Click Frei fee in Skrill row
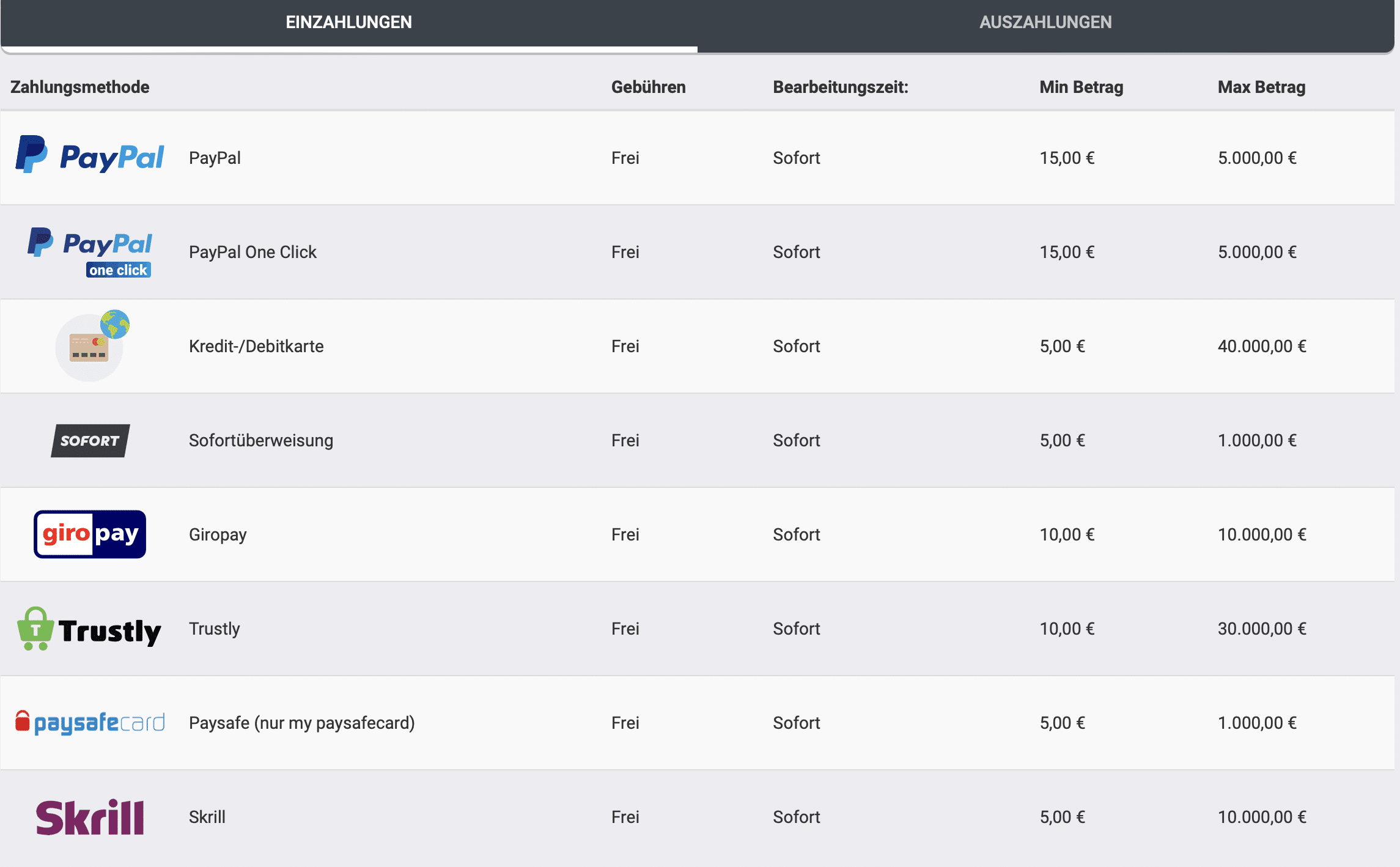The height and width of the screenshot is (867, 1400). 625,817
